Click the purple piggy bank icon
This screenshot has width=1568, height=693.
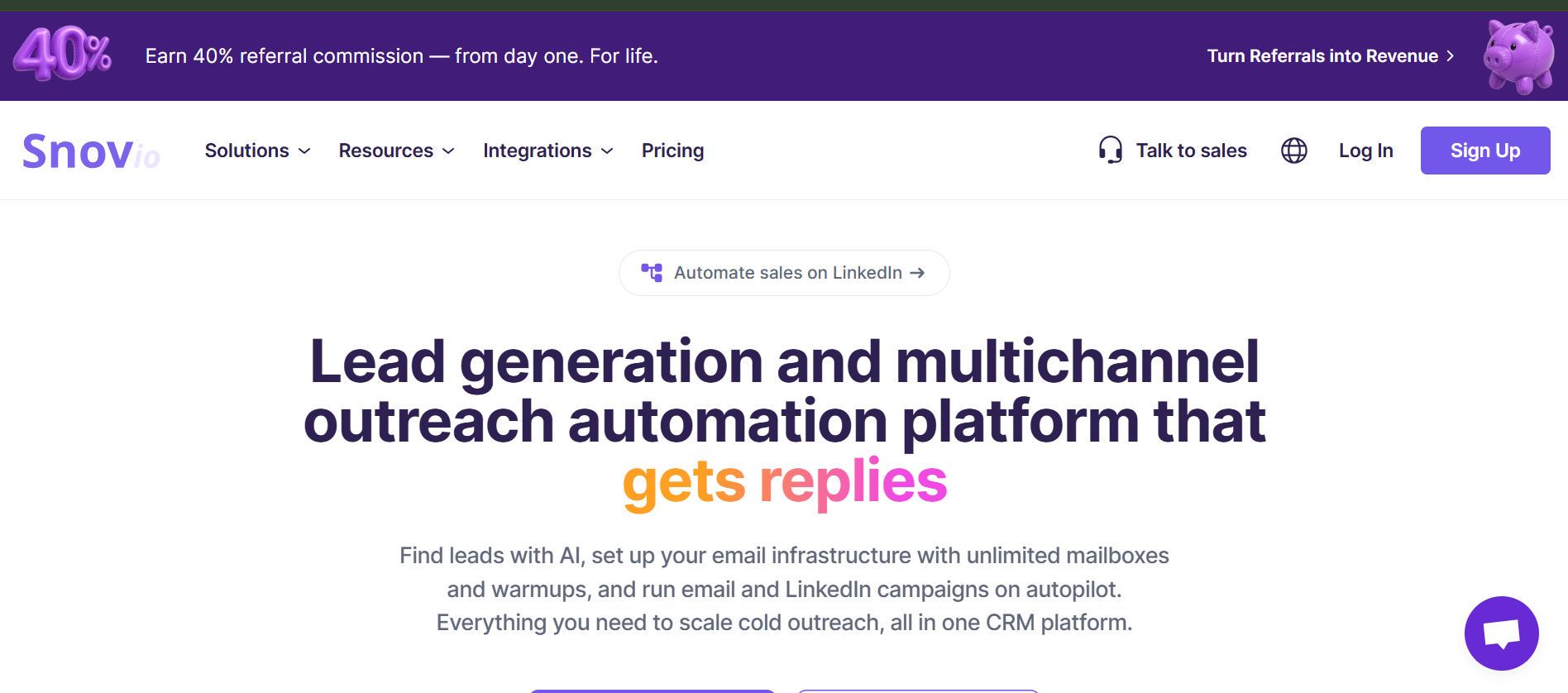click(1518, 56)
